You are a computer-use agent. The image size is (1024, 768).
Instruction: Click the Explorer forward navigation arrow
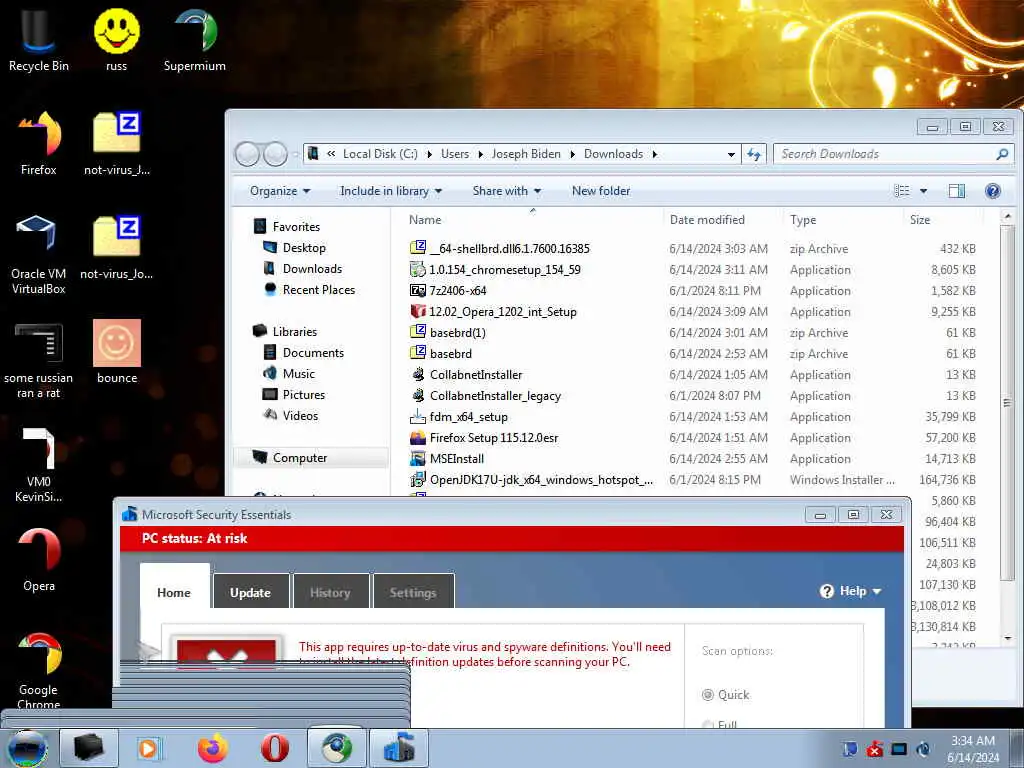pyautogui.click(x=275, y=154)
